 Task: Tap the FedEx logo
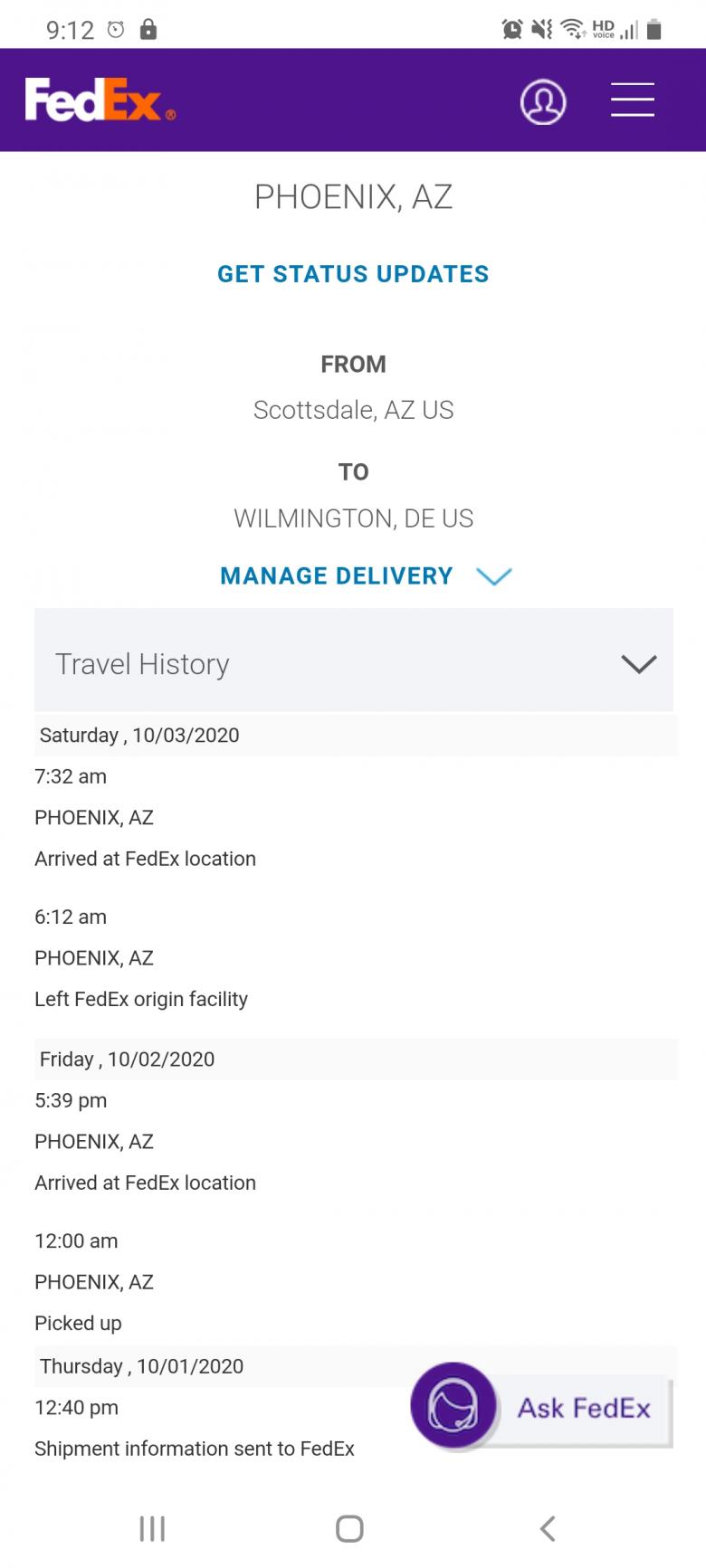click(x=100, y=100)
